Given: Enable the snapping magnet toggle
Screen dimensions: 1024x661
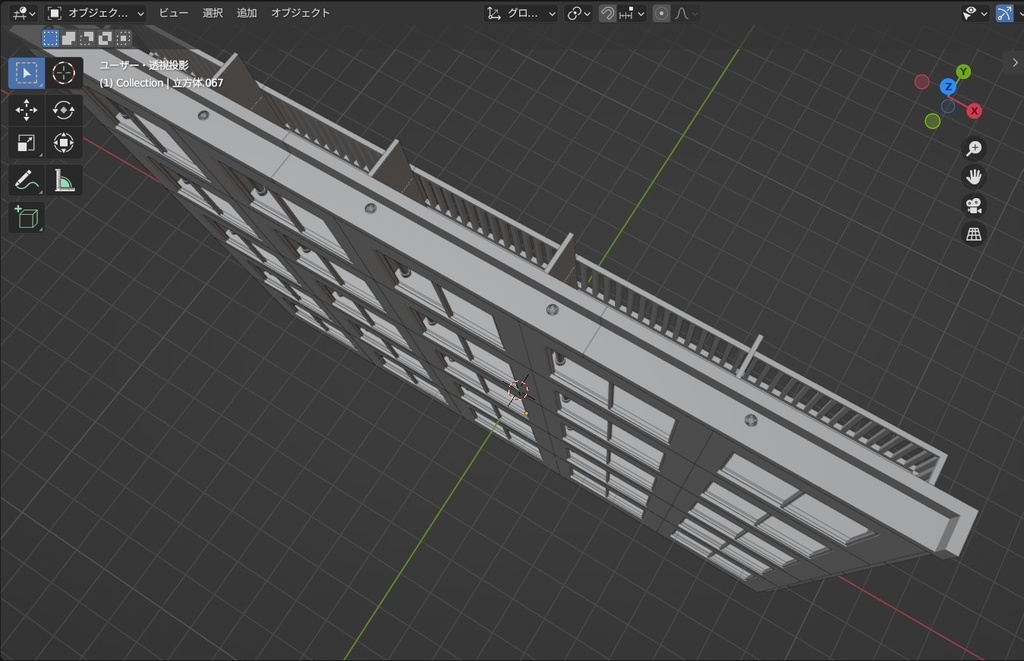Looking at the screenshot, I should 607,13.
